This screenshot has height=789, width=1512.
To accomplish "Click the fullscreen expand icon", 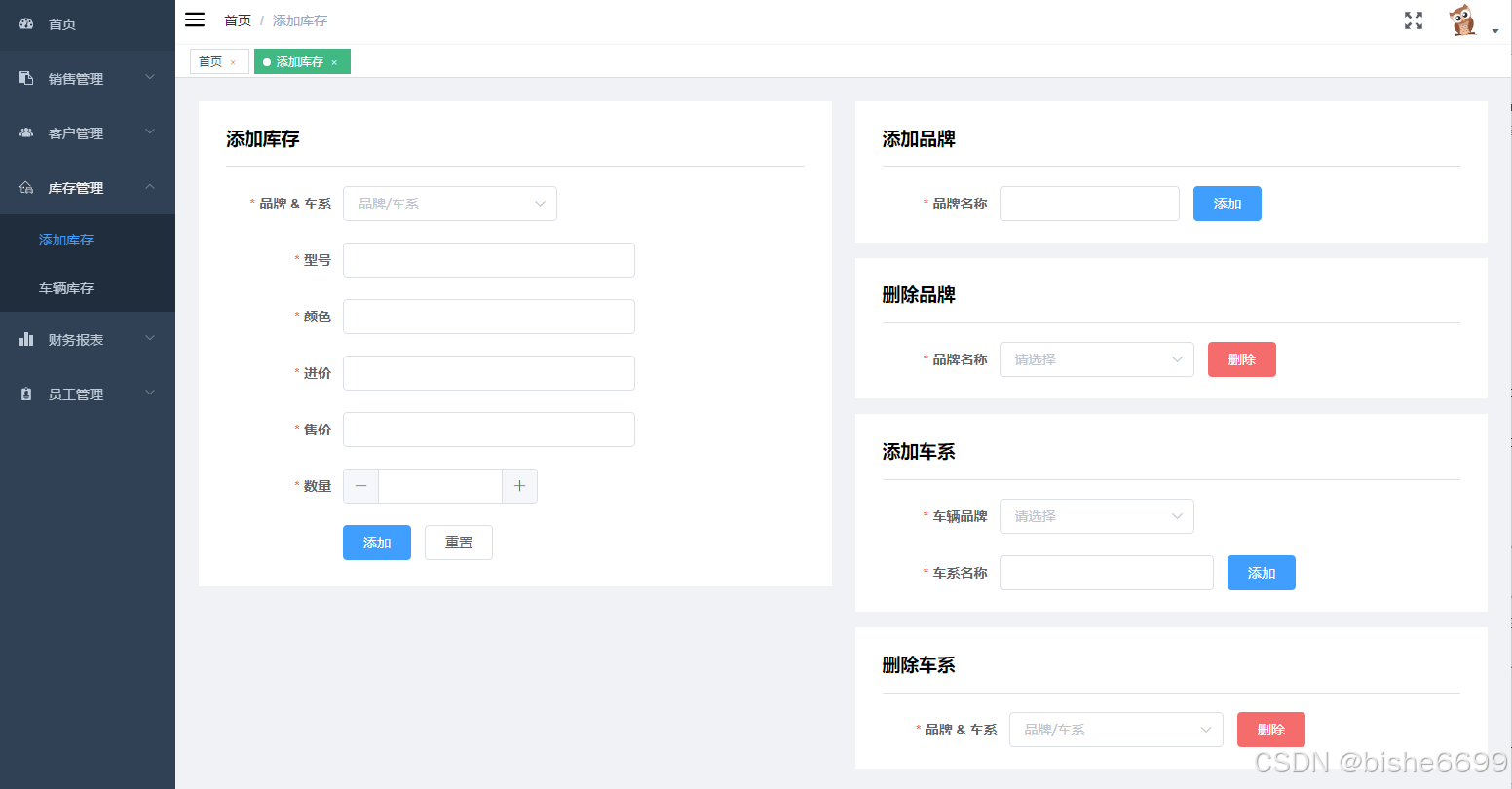I will pos(1413,19).
